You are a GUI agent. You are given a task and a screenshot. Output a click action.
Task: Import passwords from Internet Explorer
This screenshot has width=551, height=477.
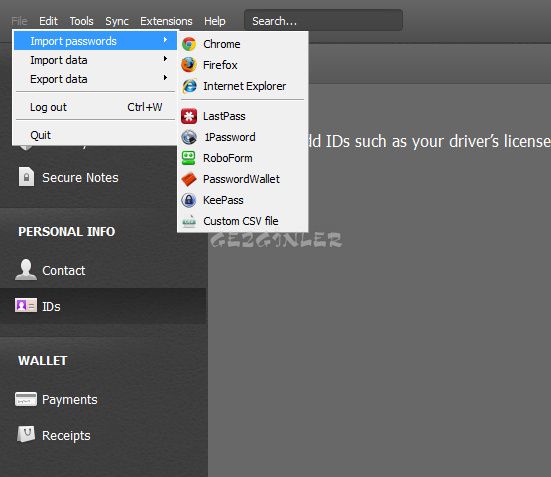242,86
